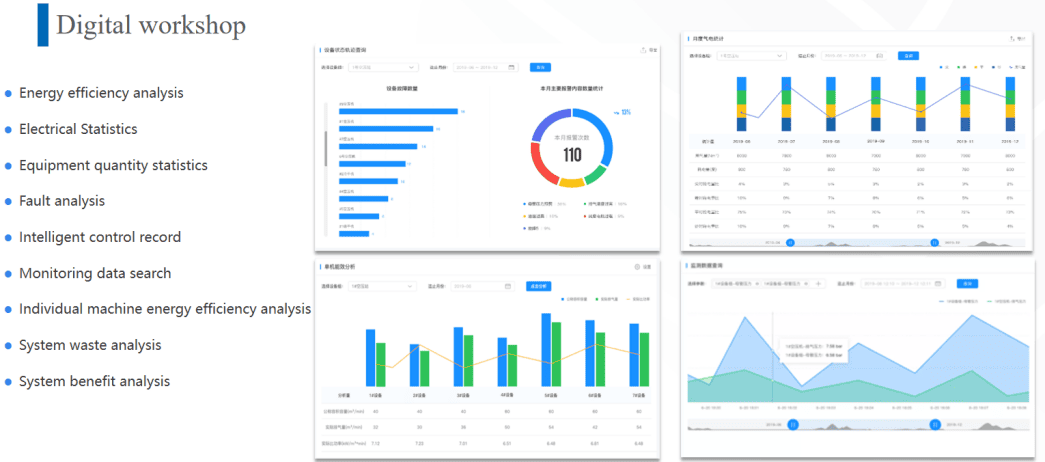Expand device dropdown in monthly statistics panel

click(779, 56)
